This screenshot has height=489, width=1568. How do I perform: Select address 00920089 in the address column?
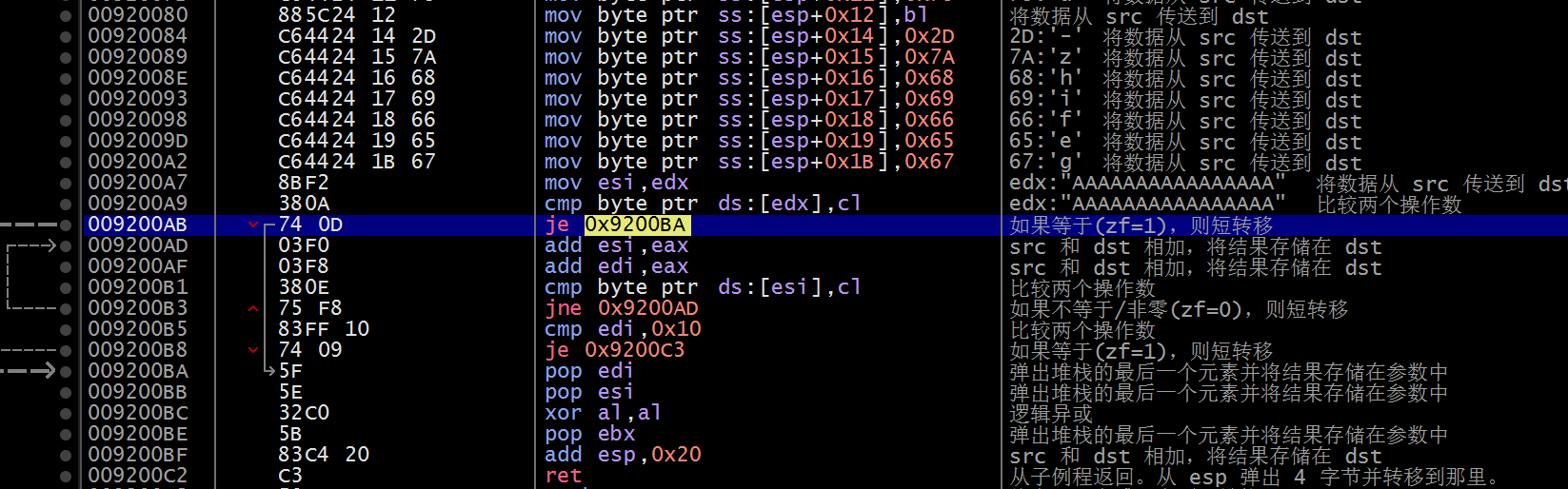click(138, 57)
